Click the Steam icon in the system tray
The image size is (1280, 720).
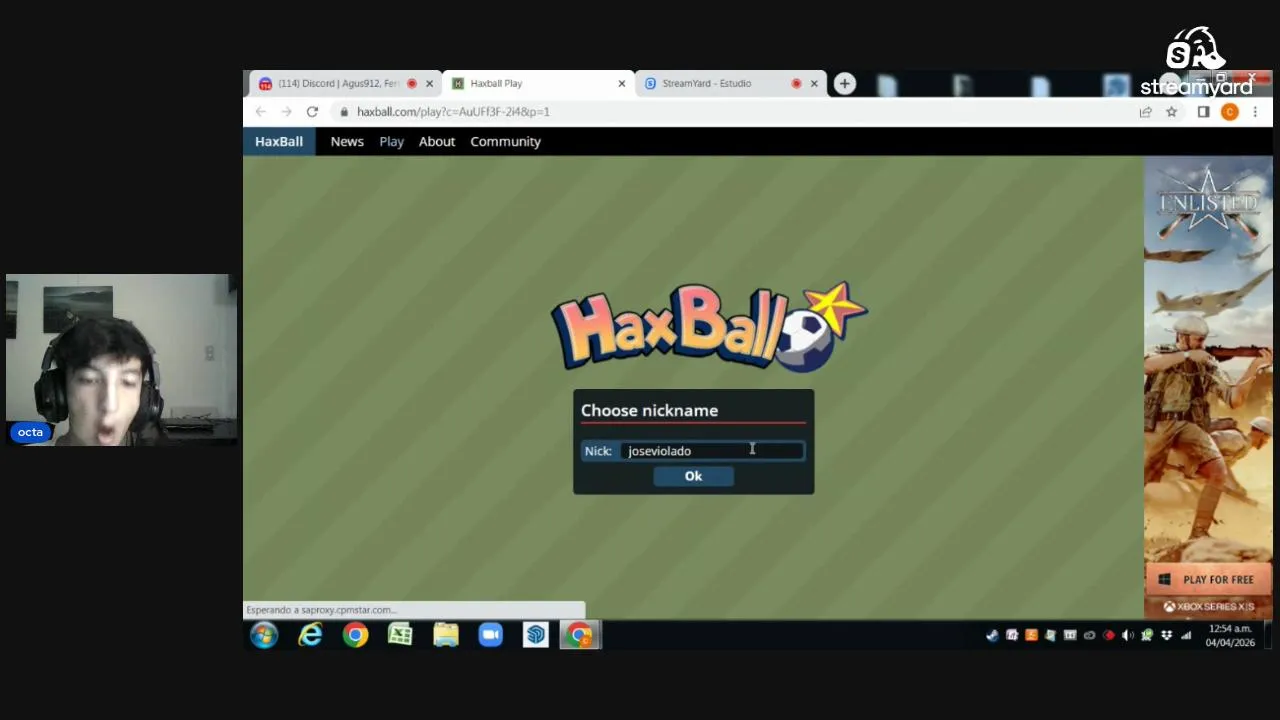point(992,635)
